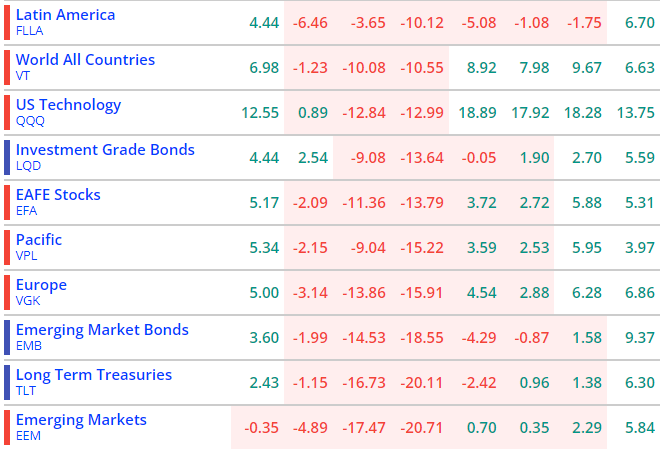This screenshot has width=663, height=449.
Task: Click the Pacific fund link
Action: pyautogui.click(x=39, y=240)
